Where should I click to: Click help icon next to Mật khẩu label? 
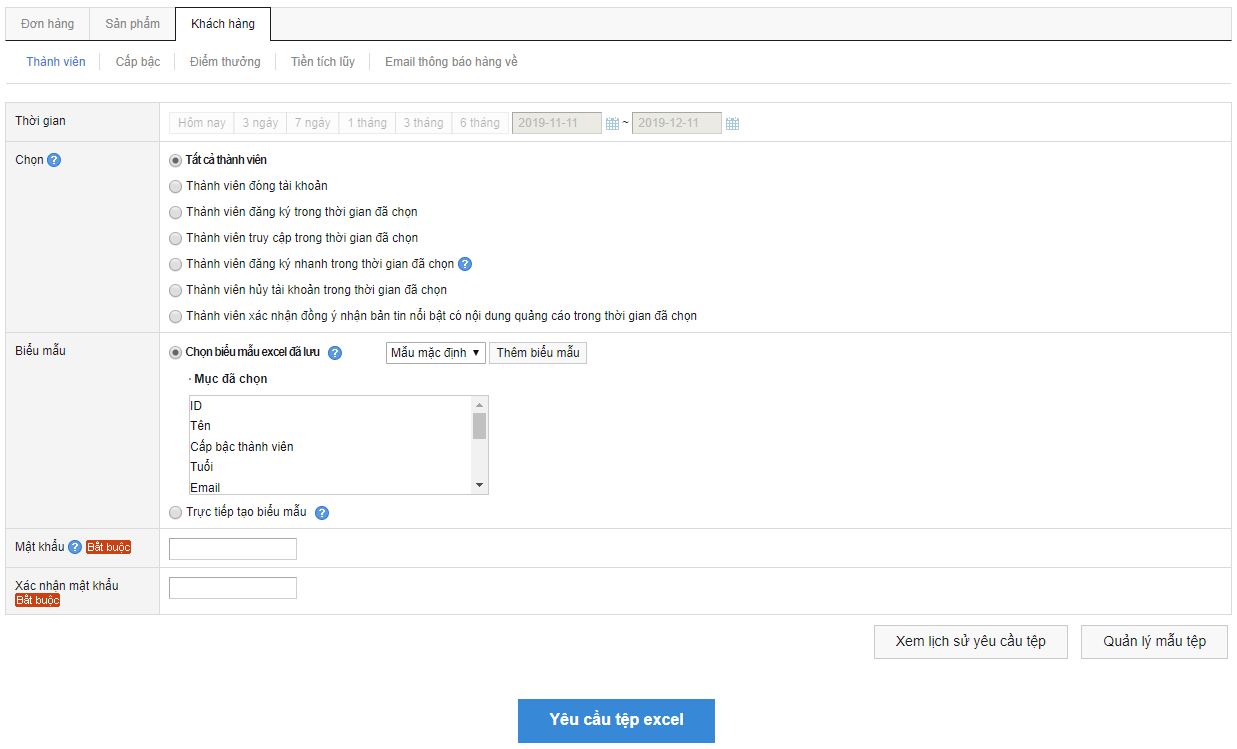pyautogui.click(x=75, y=547)
